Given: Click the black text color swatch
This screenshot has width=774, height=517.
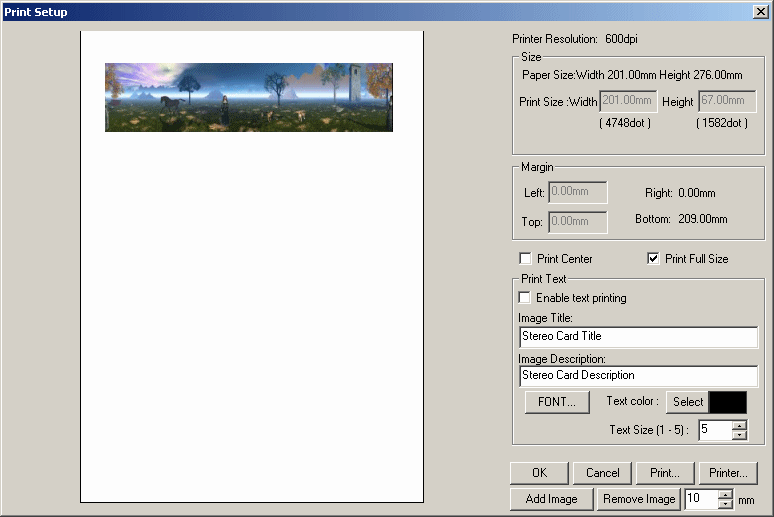Looking at the screenshot, I should [x=727, y=402].
